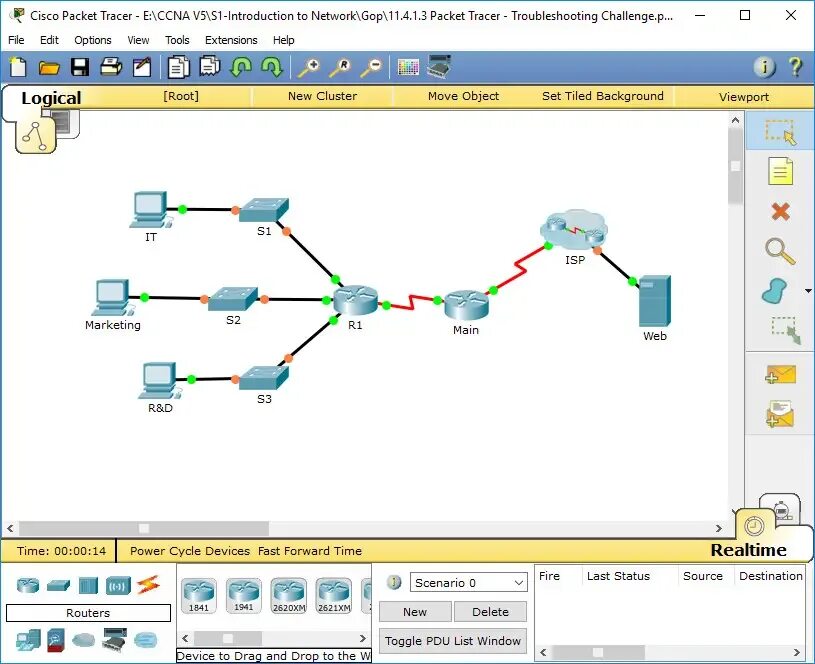The width and height of the screenshot is (815, 664).
Task: Click the Redo toolbar icon
Action: tap(269, 67)
